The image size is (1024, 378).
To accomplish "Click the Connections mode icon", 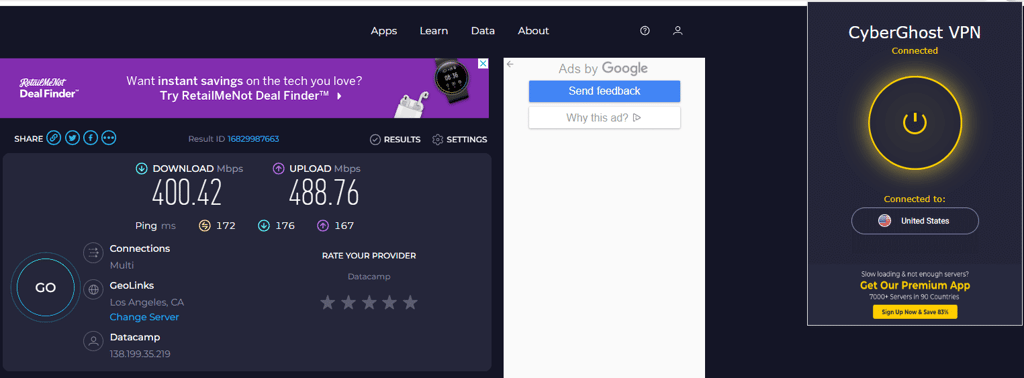I will (x=93, y=253).
